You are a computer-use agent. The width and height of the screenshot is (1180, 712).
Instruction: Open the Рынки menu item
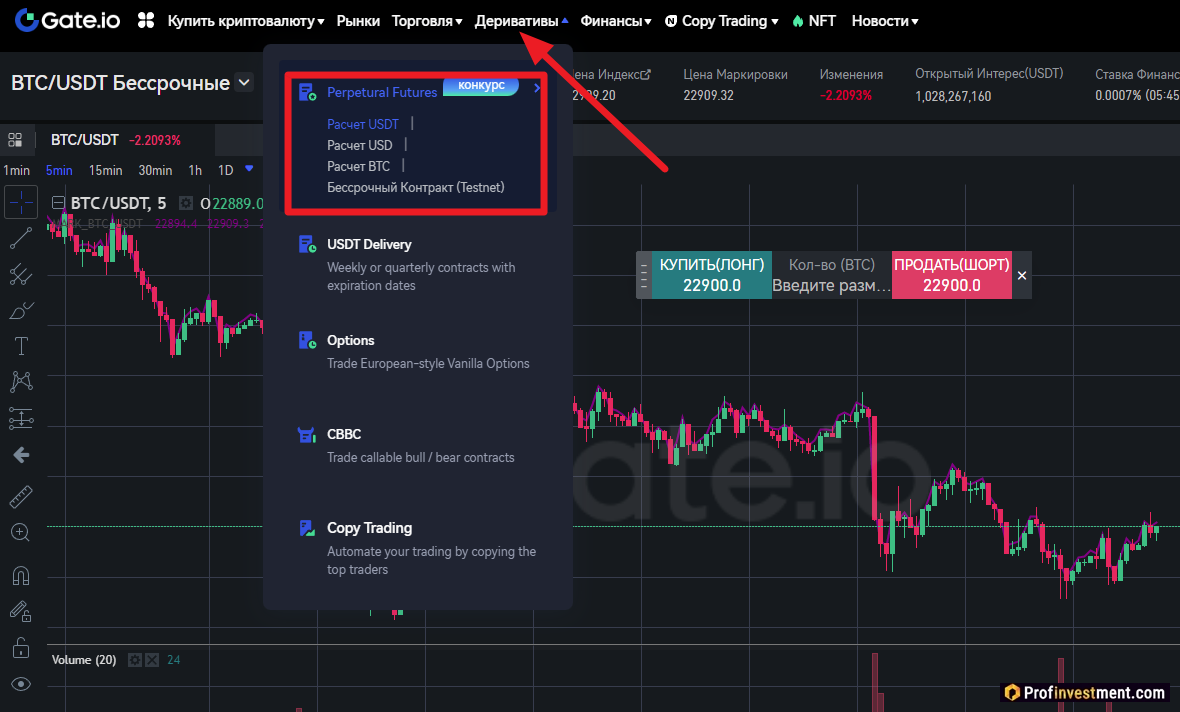pos(358,21)
